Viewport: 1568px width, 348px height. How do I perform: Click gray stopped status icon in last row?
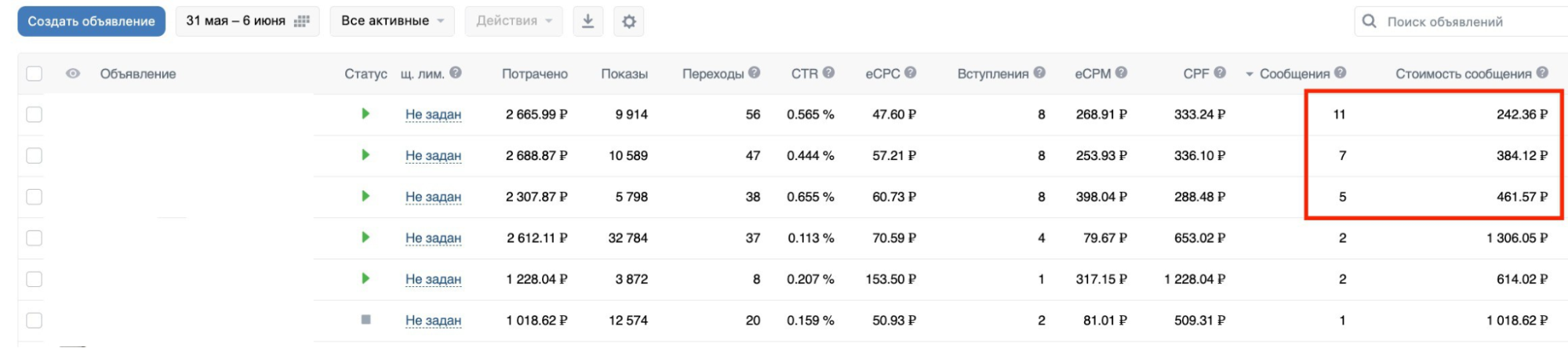(366, 320)
